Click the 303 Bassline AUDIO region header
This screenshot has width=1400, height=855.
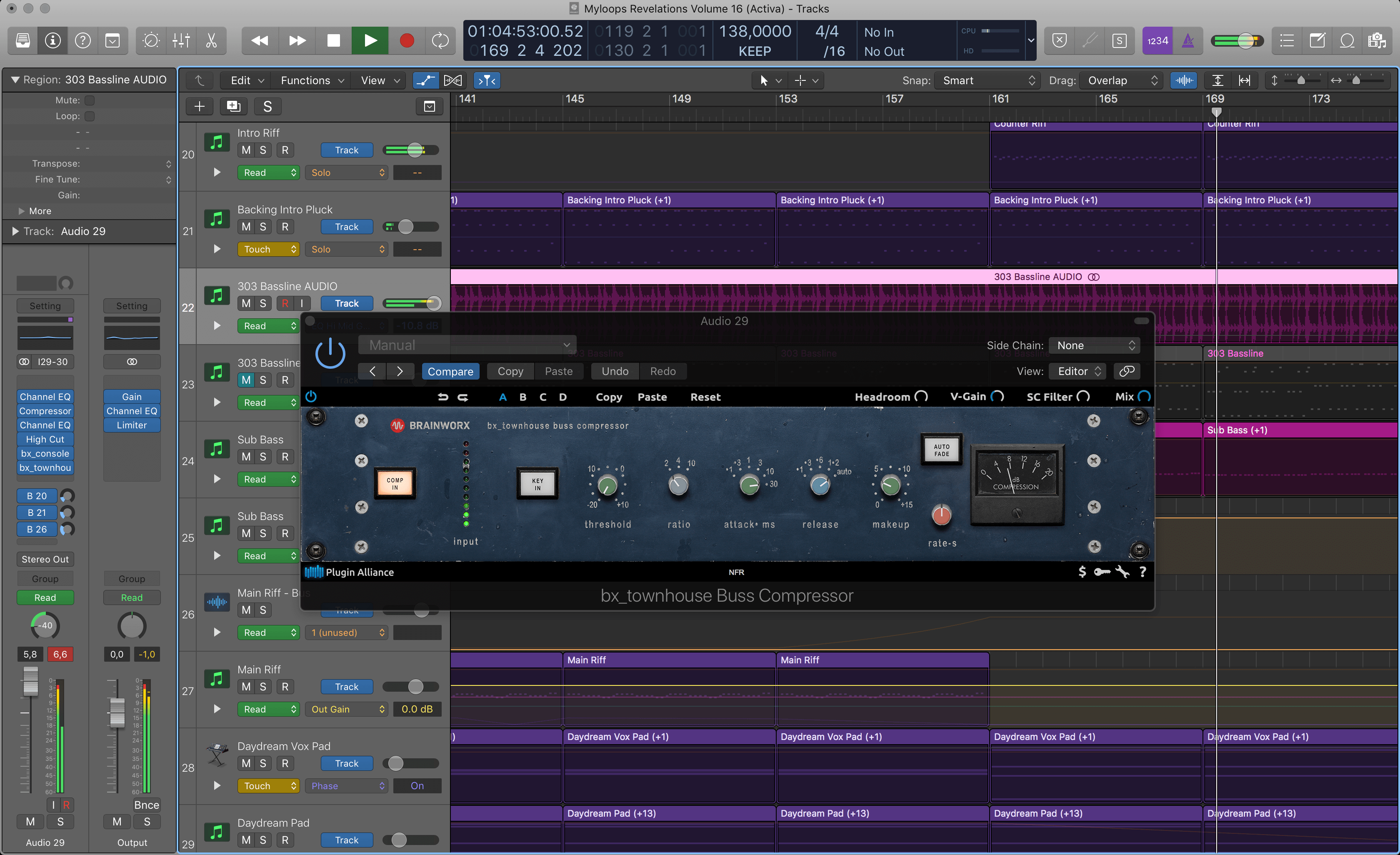(924, 277)
